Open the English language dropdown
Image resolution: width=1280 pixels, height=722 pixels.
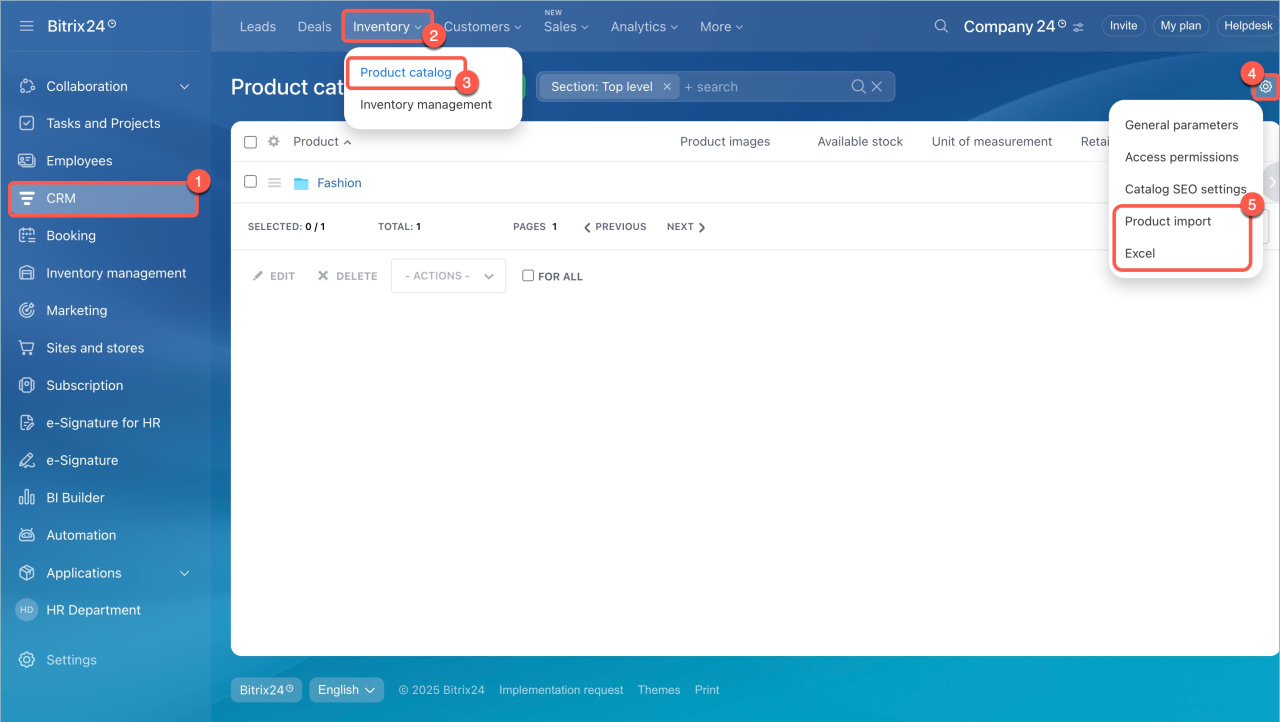[346, 689]
